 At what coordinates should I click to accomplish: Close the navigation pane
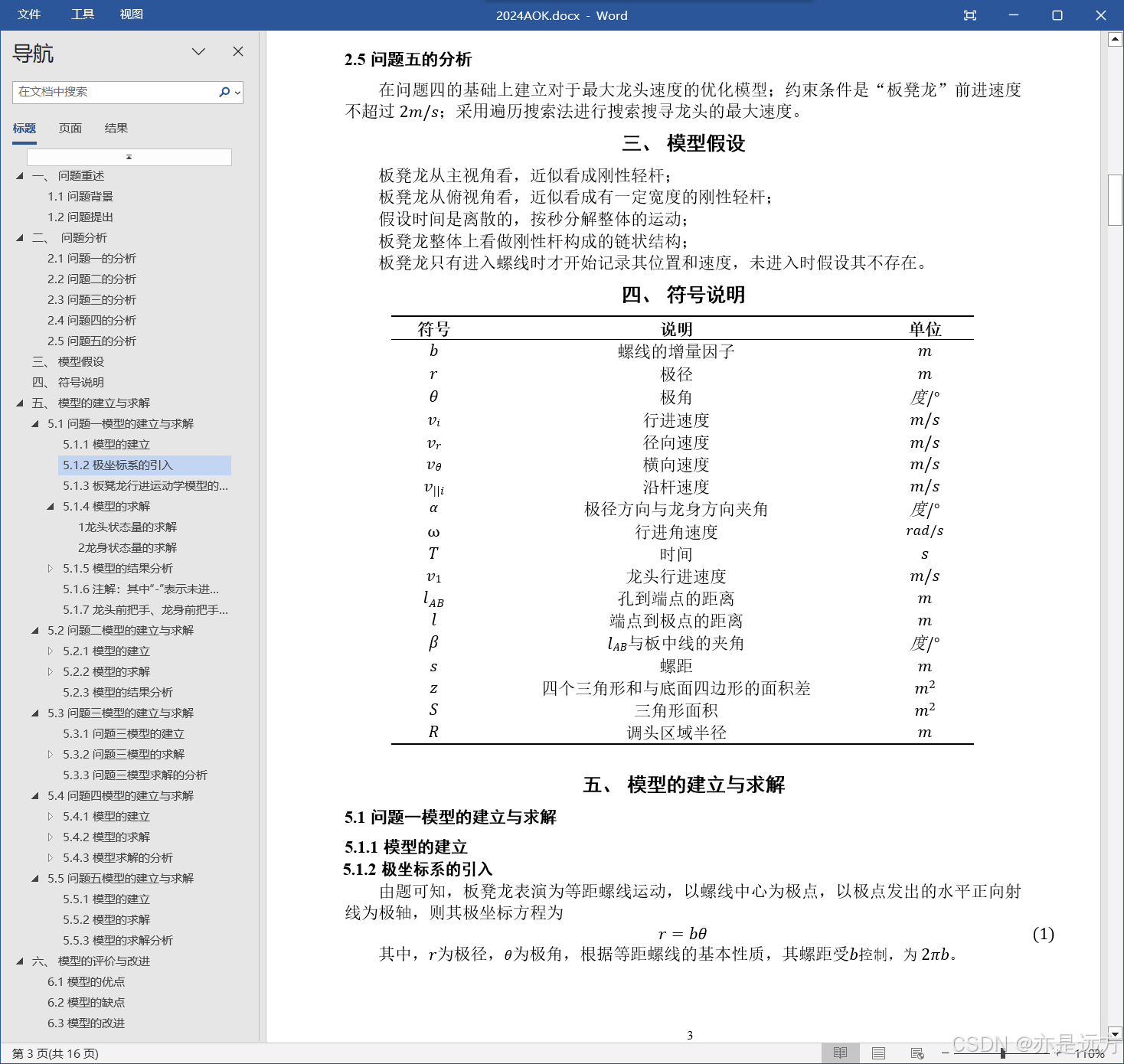pyautogui.click(x=238, y=51)
